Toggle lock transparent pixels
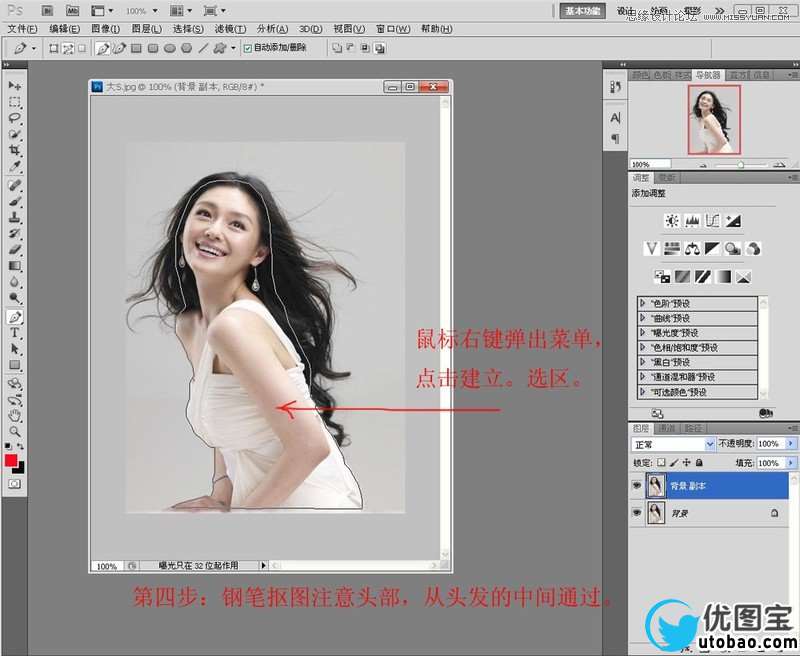The height and width of the screenshot is (656, 800). 661,462
